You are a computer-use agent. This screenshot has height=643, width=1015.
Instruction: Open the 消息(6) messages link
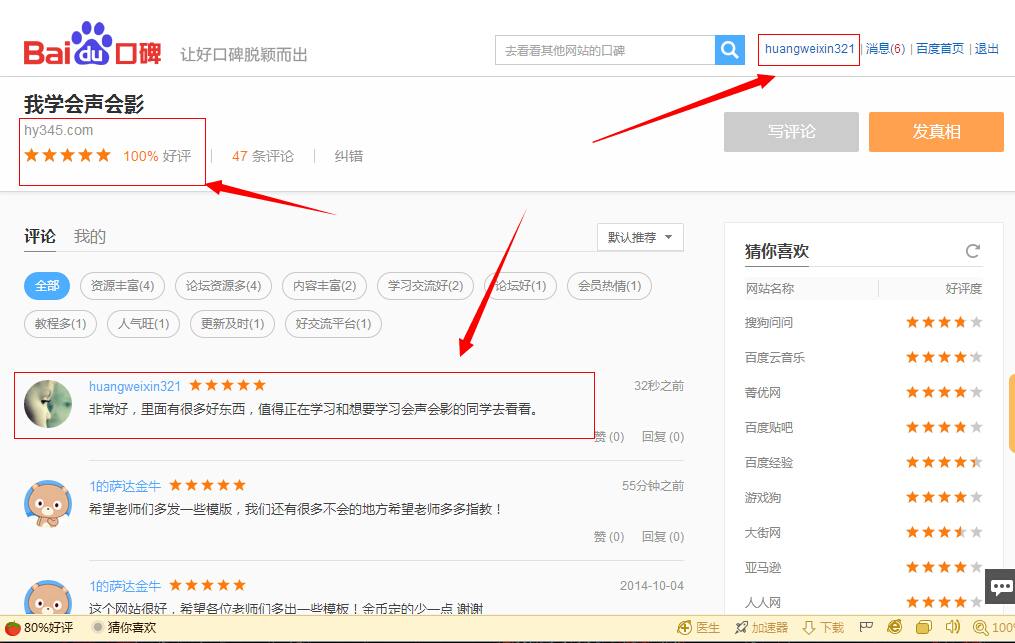[x=885, y=48]
